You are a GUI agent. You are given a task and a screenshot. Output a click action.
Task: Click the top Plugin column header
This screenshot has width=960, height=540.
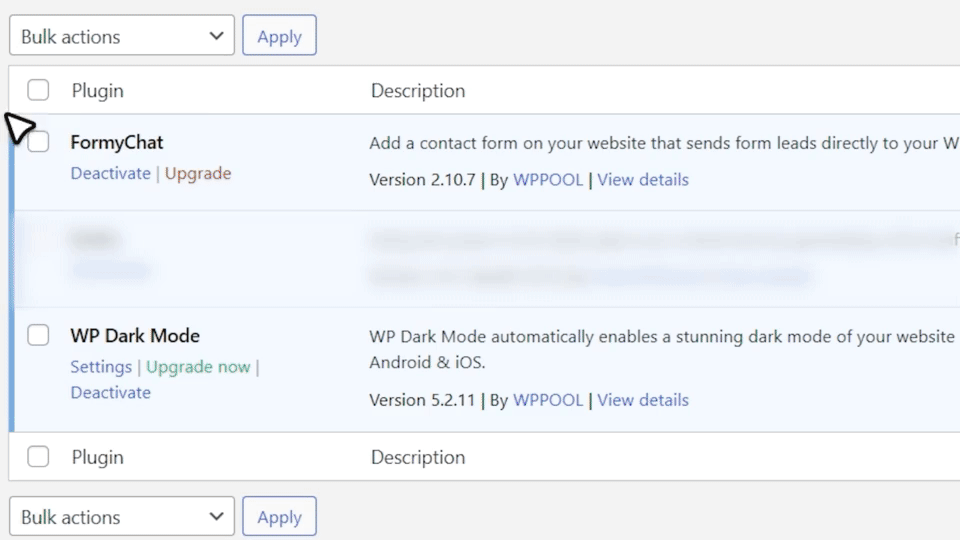(x=97, y=91)
